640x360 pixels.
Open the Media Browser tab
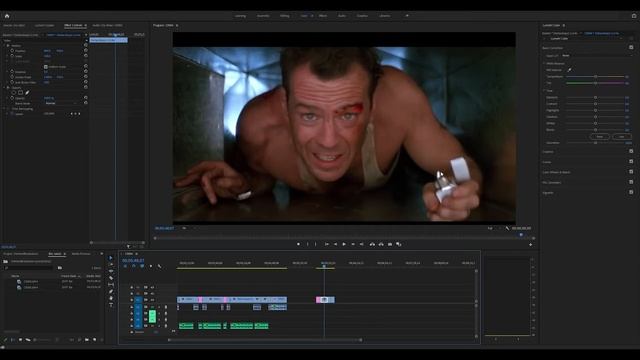(x=81, y=254)
